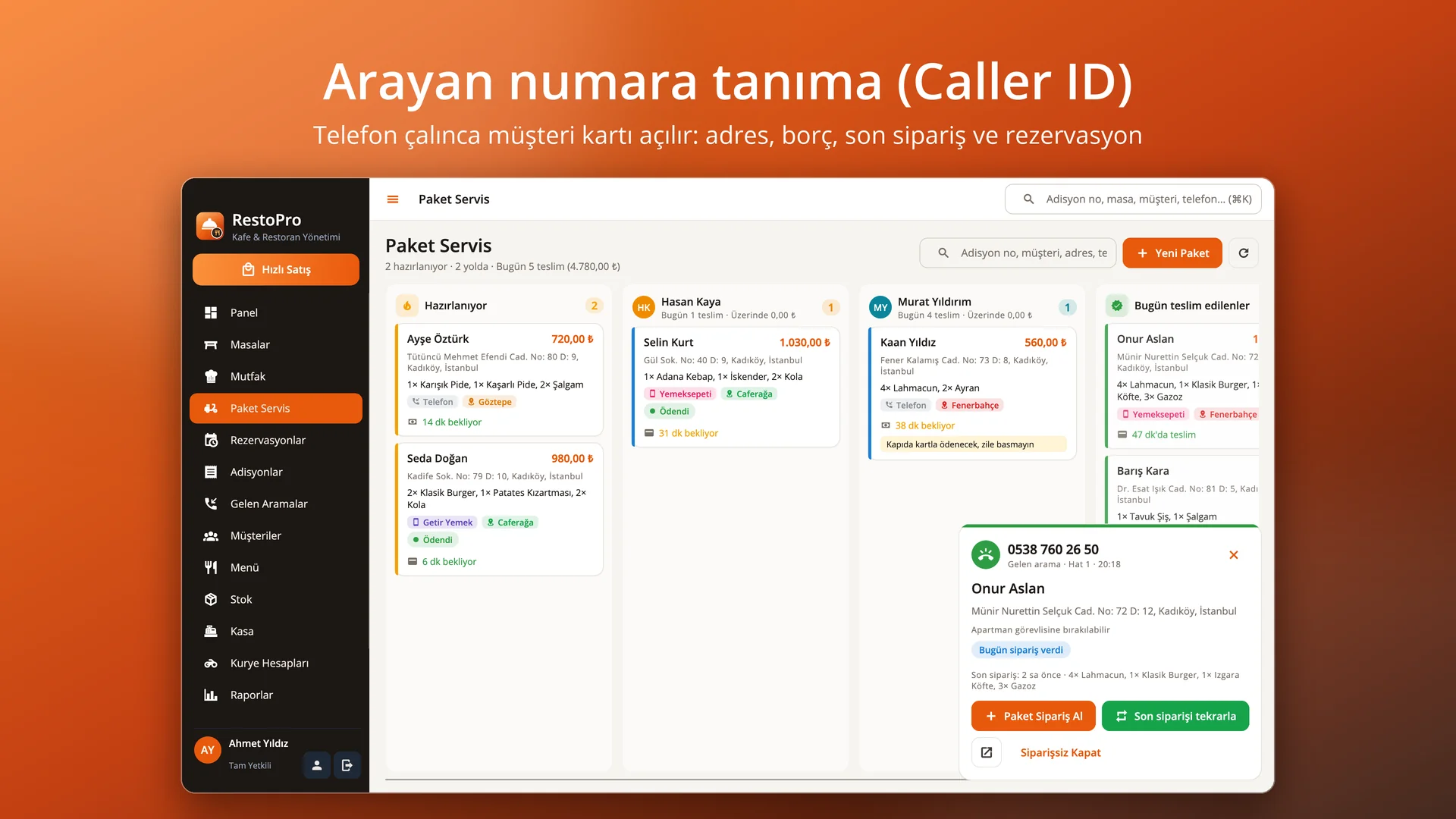Open Ayşe Öztürk order card
This screenshot has width=1456, height=819.
point(499,380)
